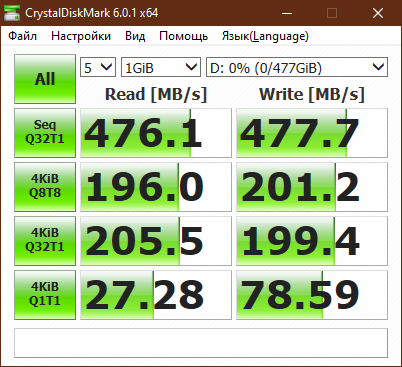Open the drive selector showing D: 0%
Image resolution: width=402 pixels, height=367 pixels.
click(x=297, y=67)
